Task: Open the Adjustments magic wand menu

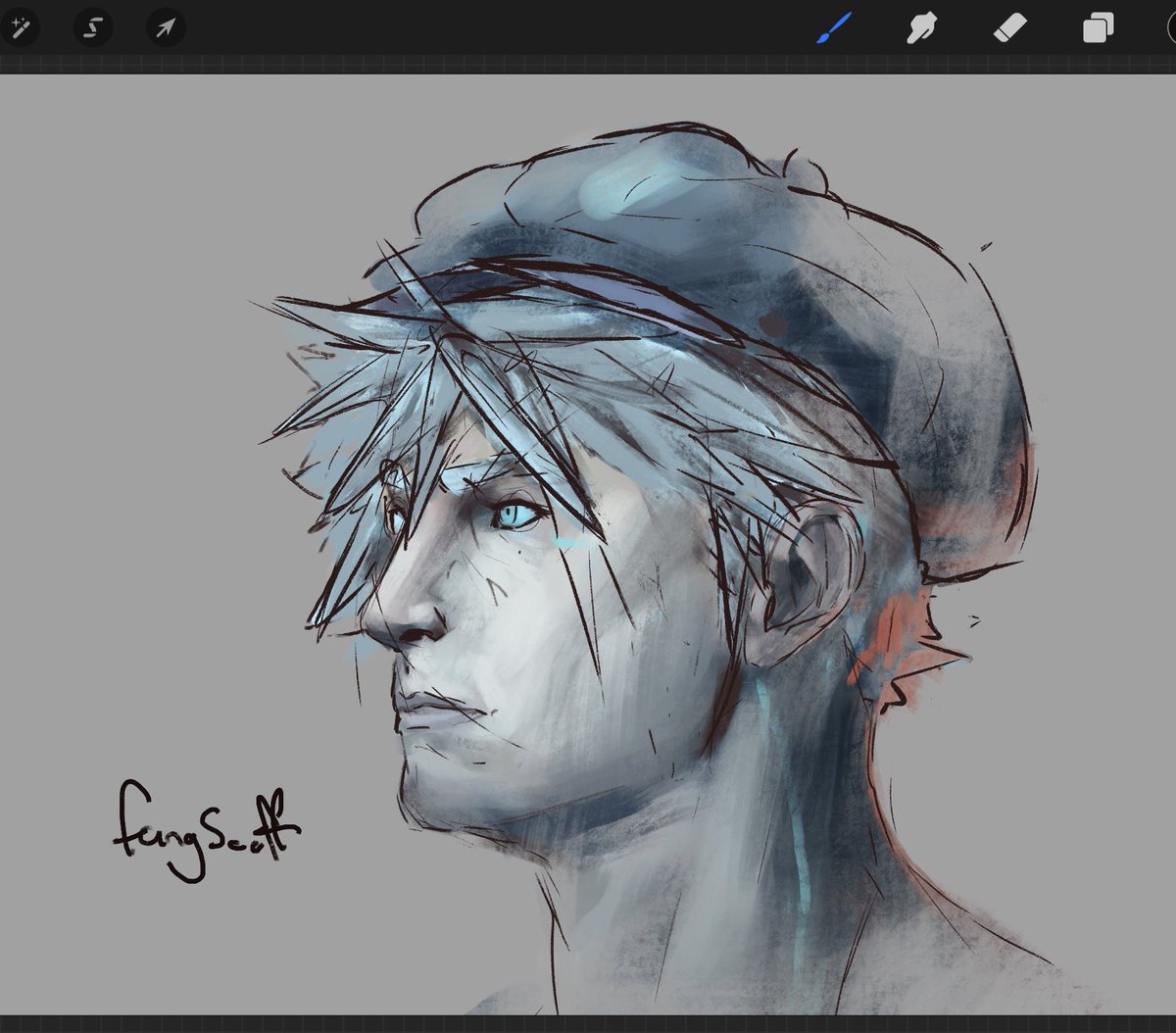Action: (x=19, y=27)
